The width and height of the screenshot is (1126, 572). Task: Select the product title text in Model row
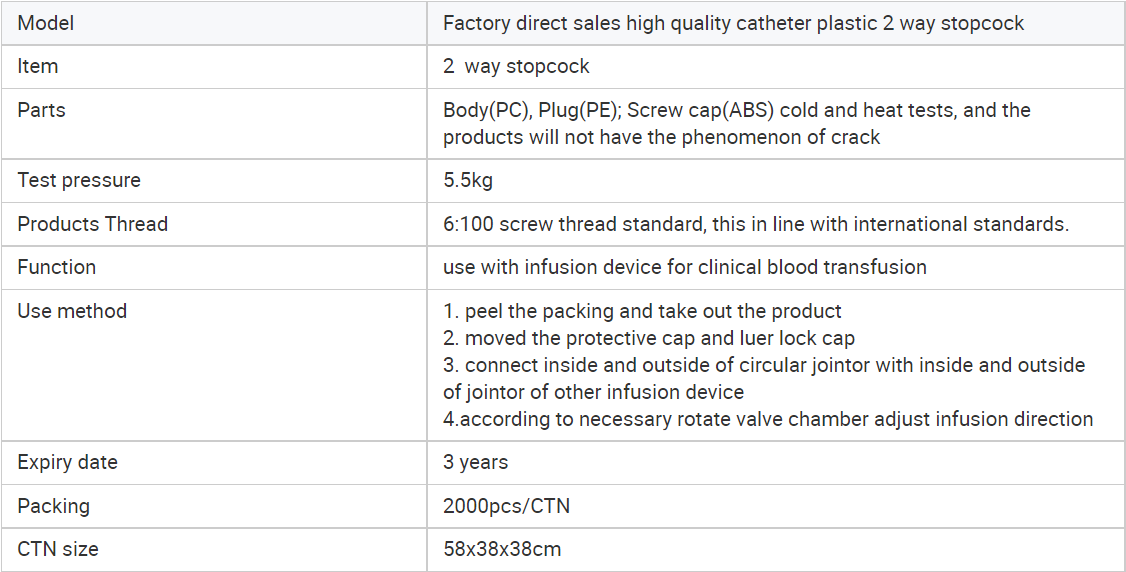[733, 23]
